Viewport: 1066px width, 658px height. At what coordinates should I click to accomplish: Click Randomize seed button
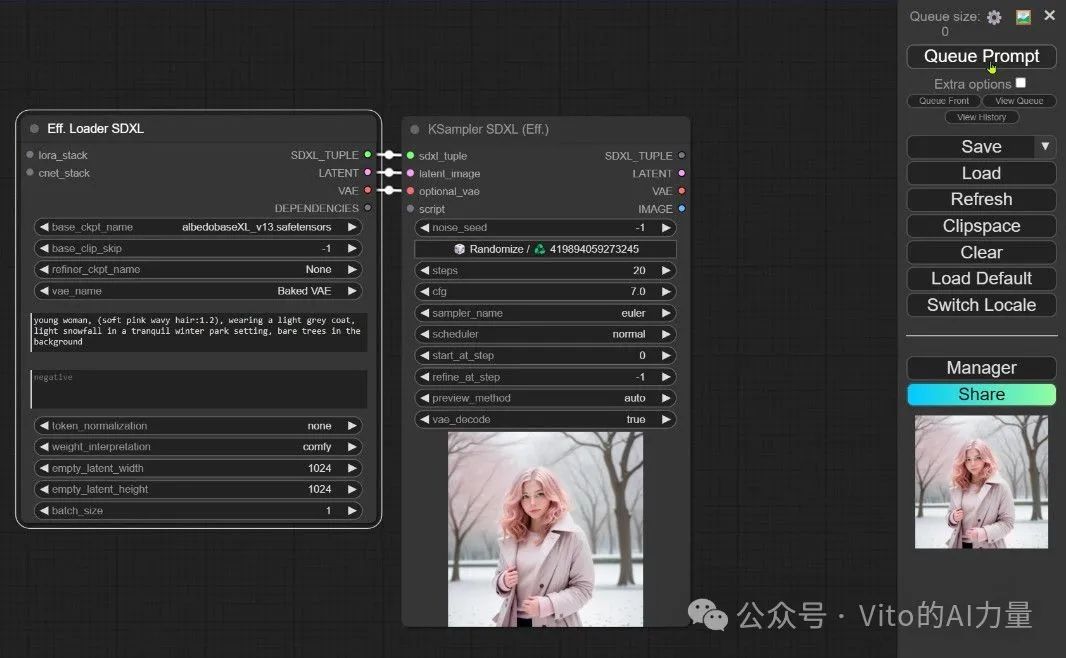[x=545, y=249]
